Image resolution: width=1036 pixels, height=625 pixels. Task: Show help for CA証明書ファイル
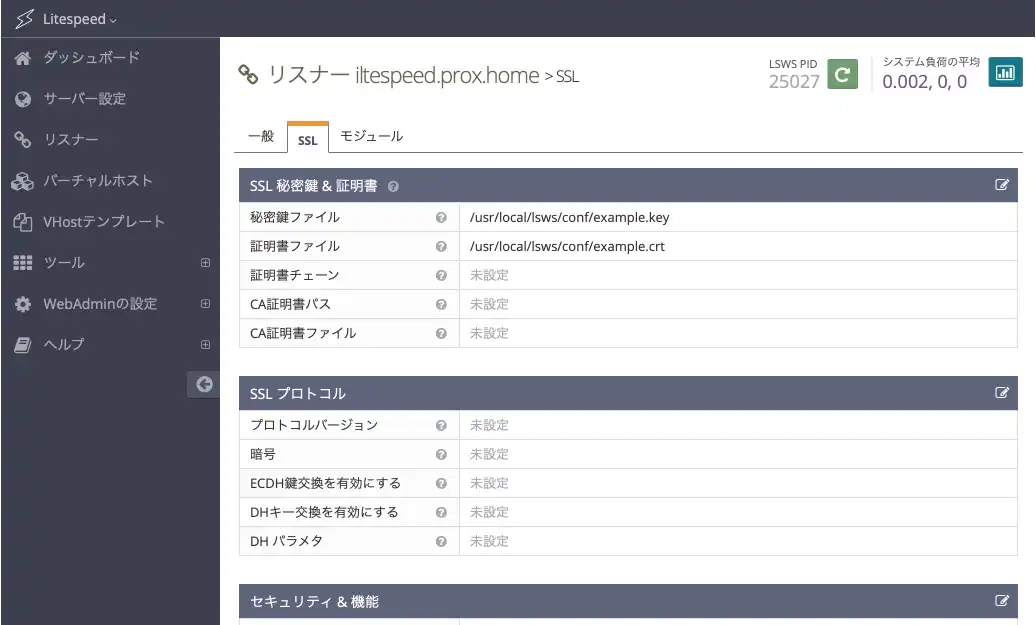tap(441, 334)
